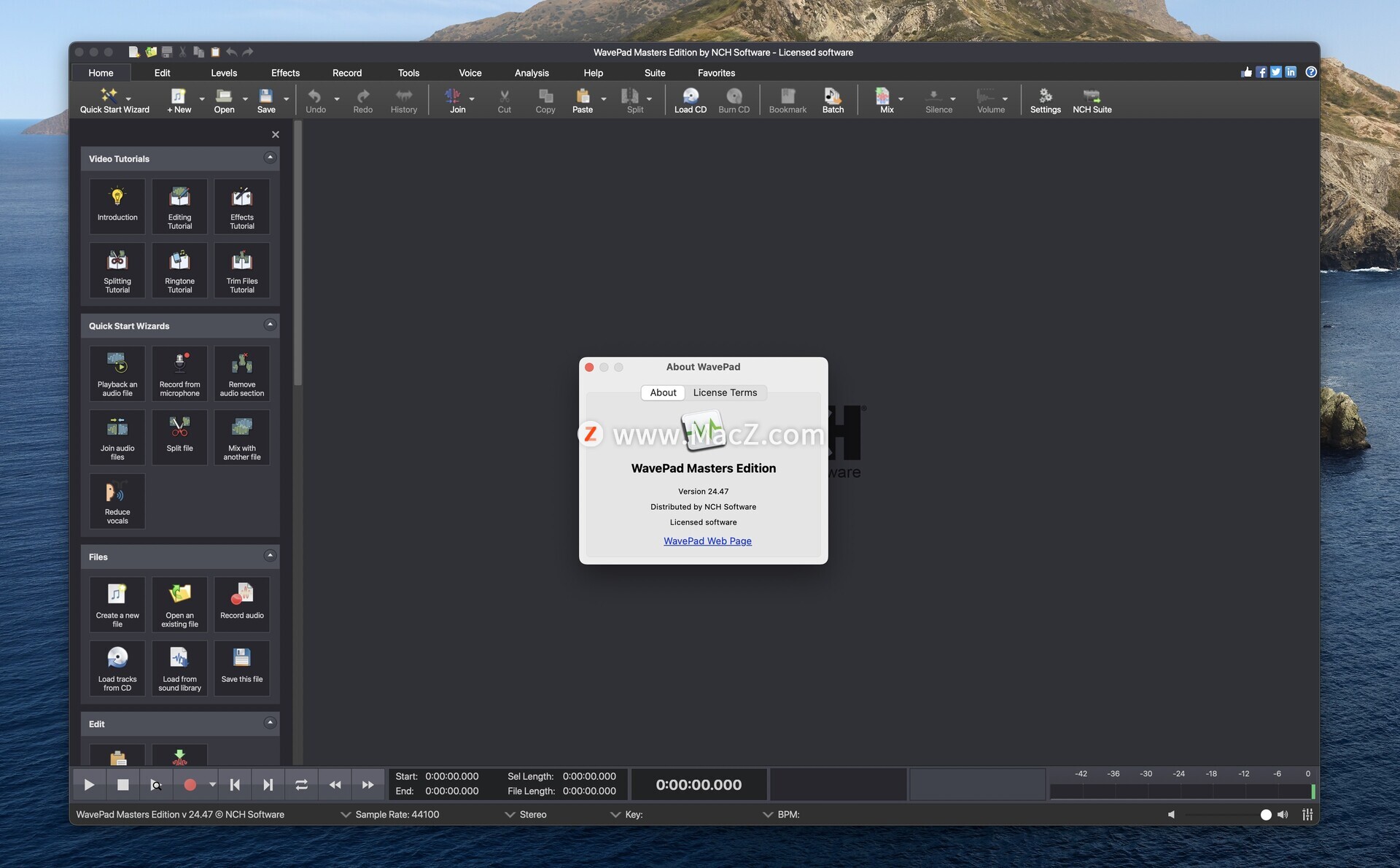Image resolution: width=1400 pixels, height=868 pixels.
Task: Jump to the end of the file
Action: 268,785
